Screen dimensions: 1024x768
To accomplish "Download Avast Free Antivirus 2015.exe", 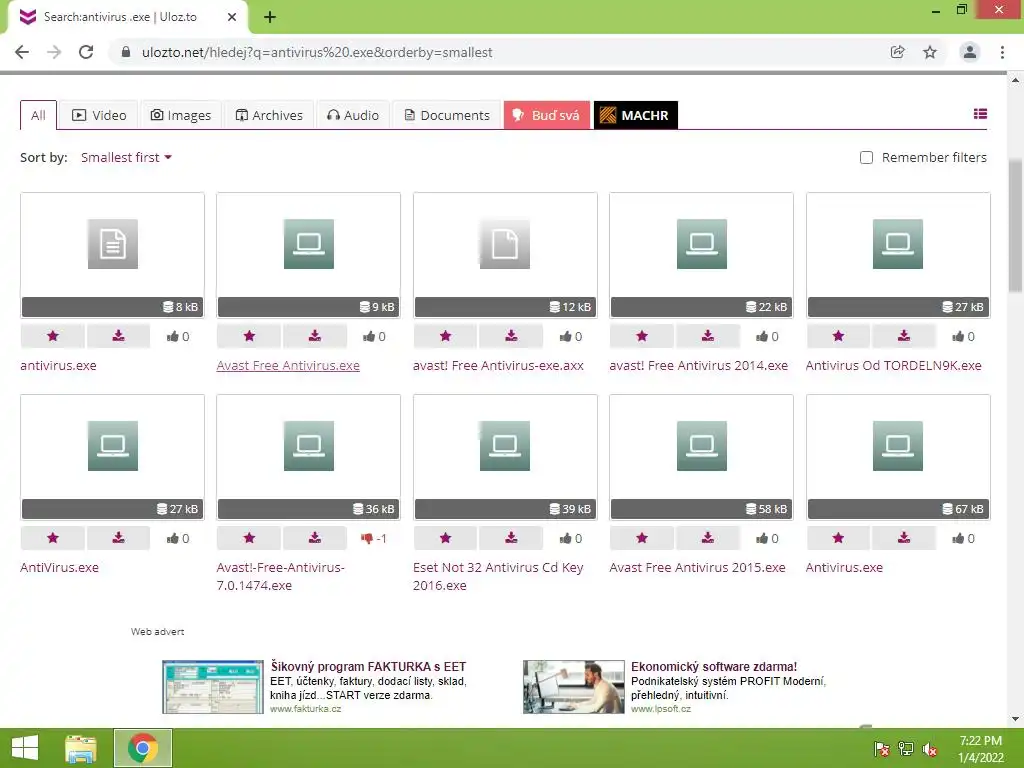I will [708, 537].
